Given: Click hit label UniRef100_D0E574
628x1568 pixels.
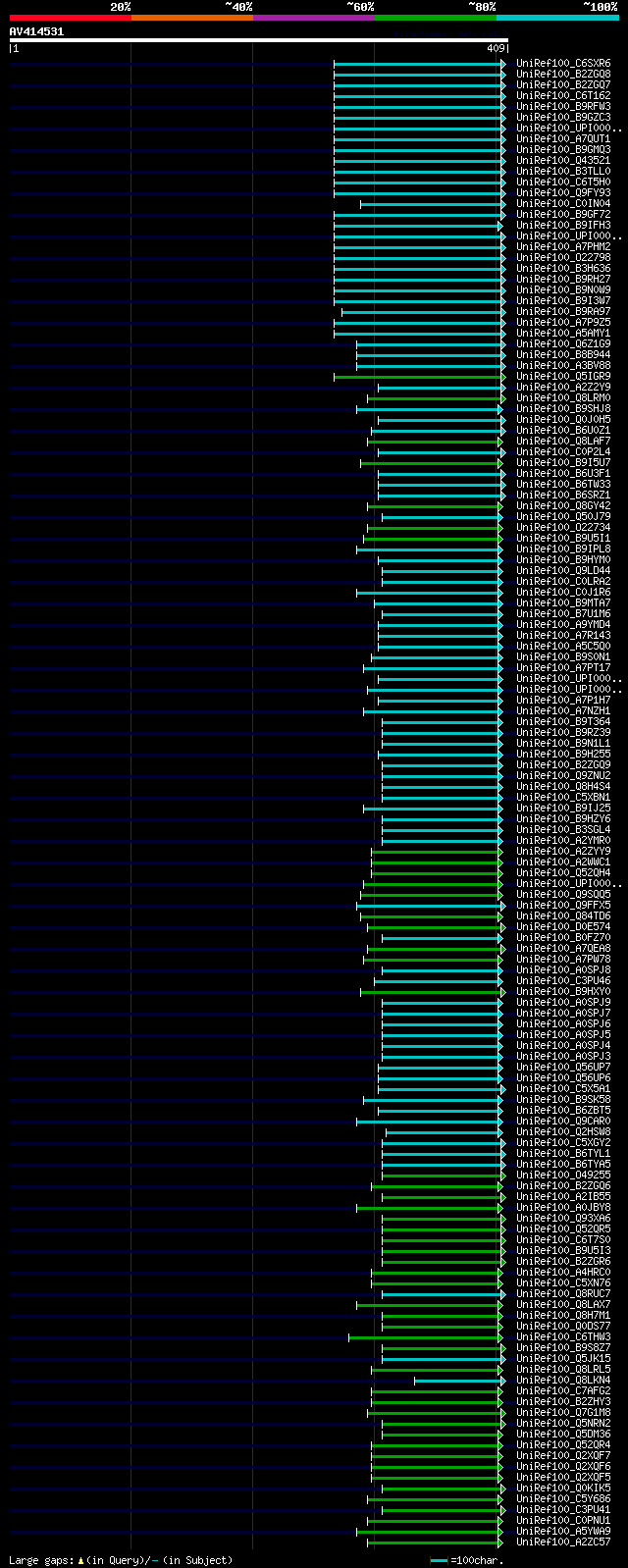Looking at the screenshot, I should pyautogui.click(x=563, y=927).
